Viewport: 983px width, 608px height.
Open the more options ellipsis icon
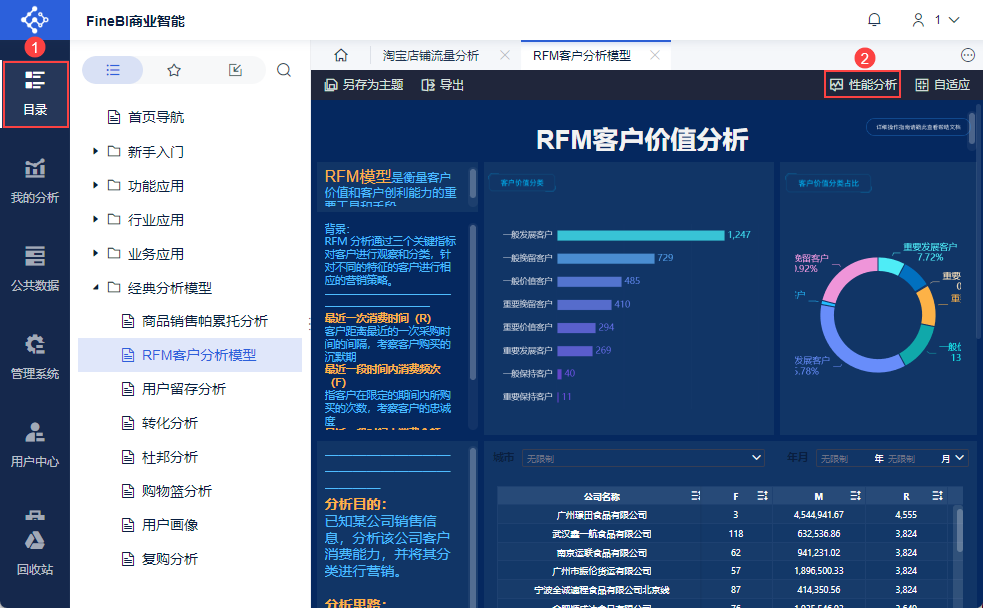(968, 55)
